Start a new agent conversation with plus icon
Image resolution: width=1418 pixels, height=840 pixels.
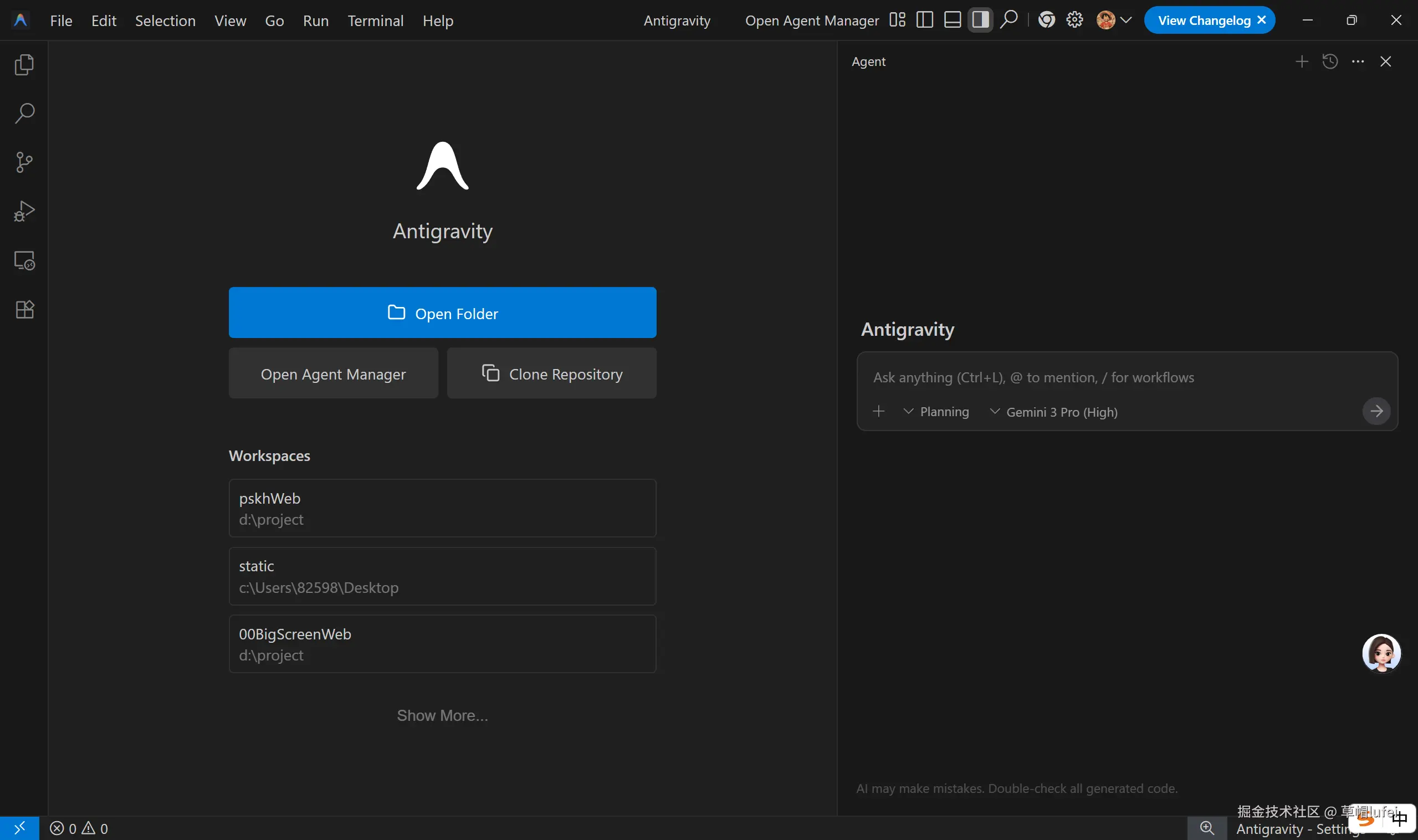[x=1302, y=61]
